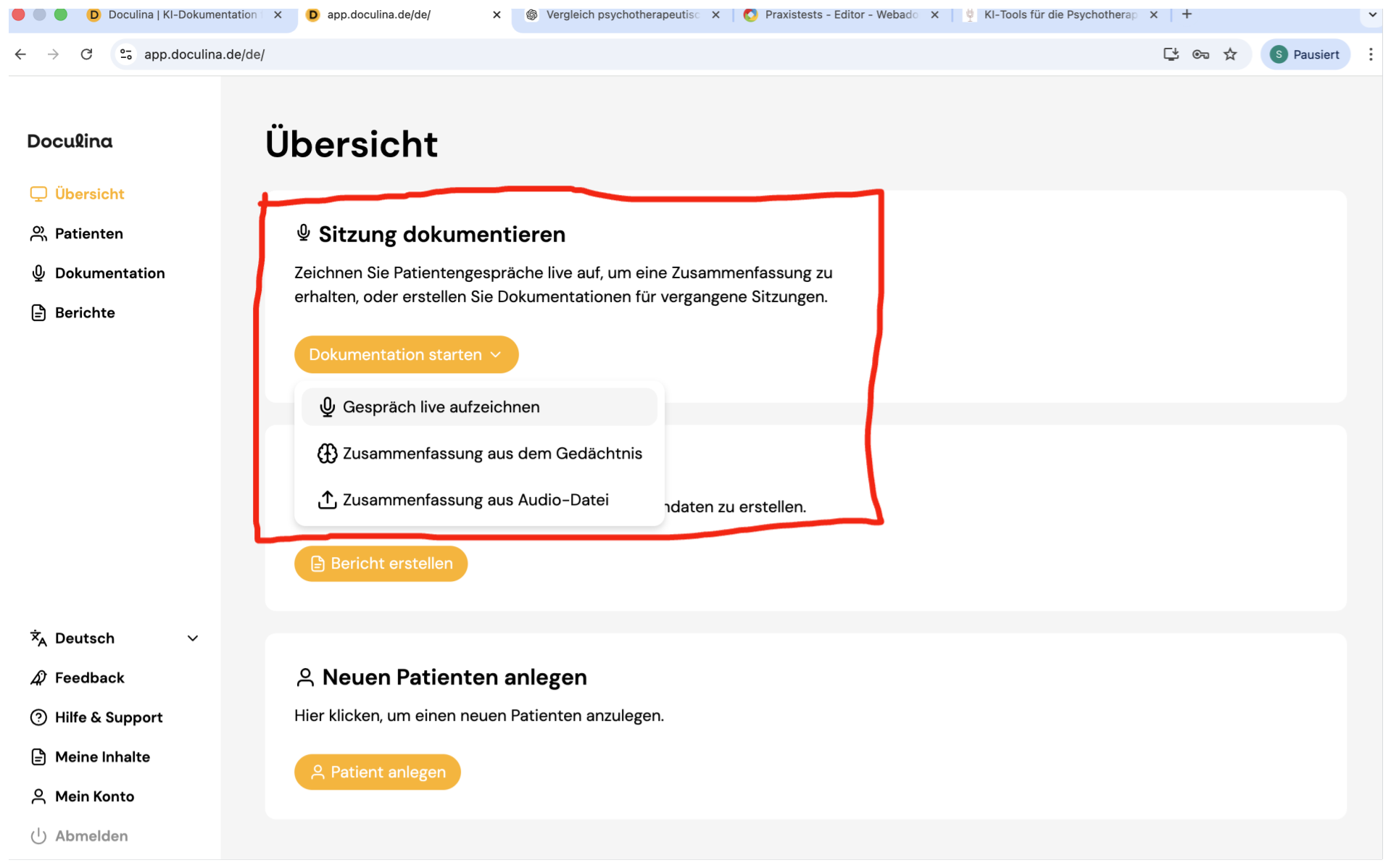Go back in browser history
This screenshot has height=868, width=1391.
pyautogui.click(x=20, y=54)
